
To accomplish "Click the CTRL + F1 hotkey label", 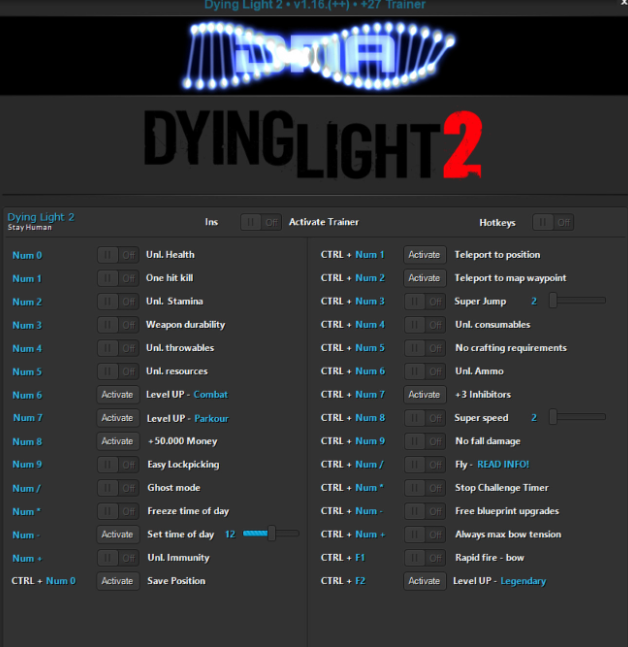I will point(343,558).
